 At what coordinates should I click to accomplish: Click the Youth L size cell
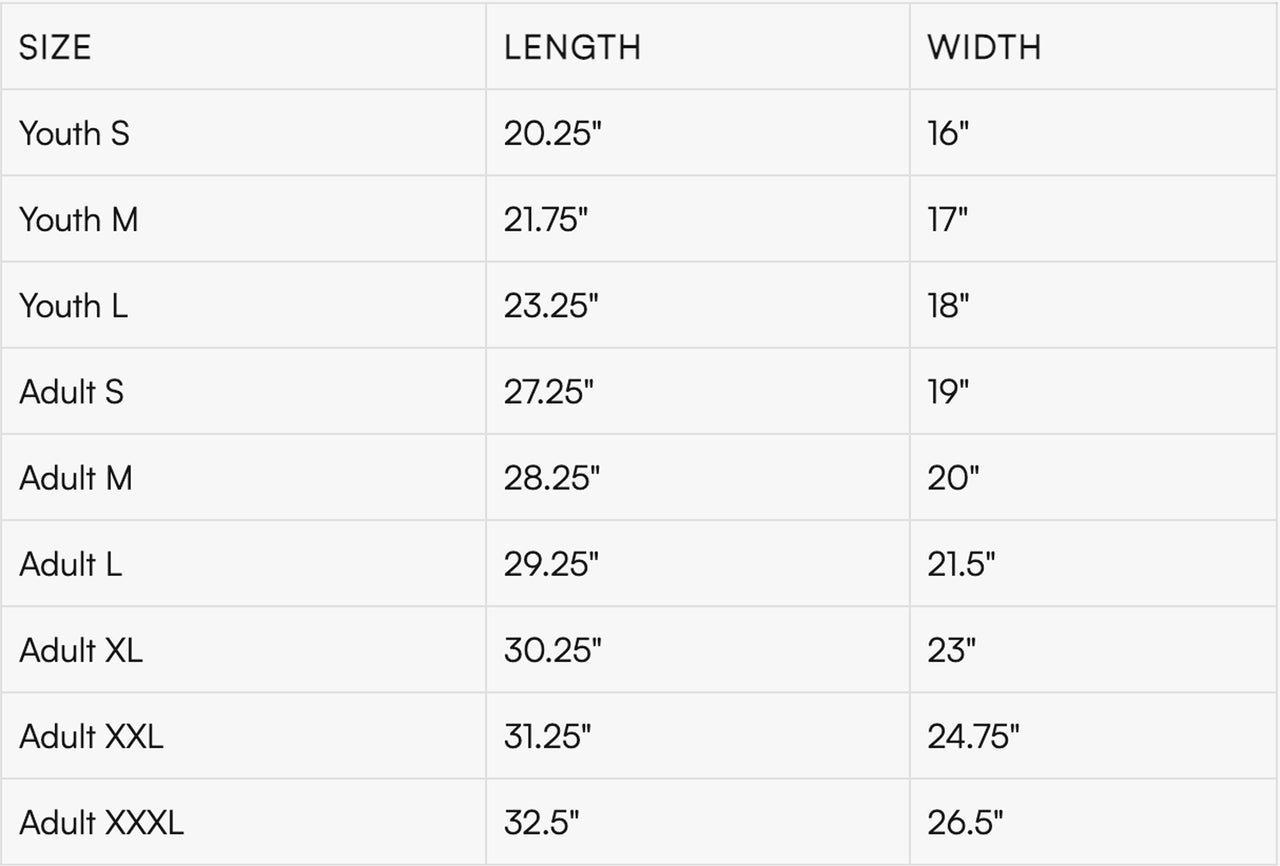tap(73, 305)
